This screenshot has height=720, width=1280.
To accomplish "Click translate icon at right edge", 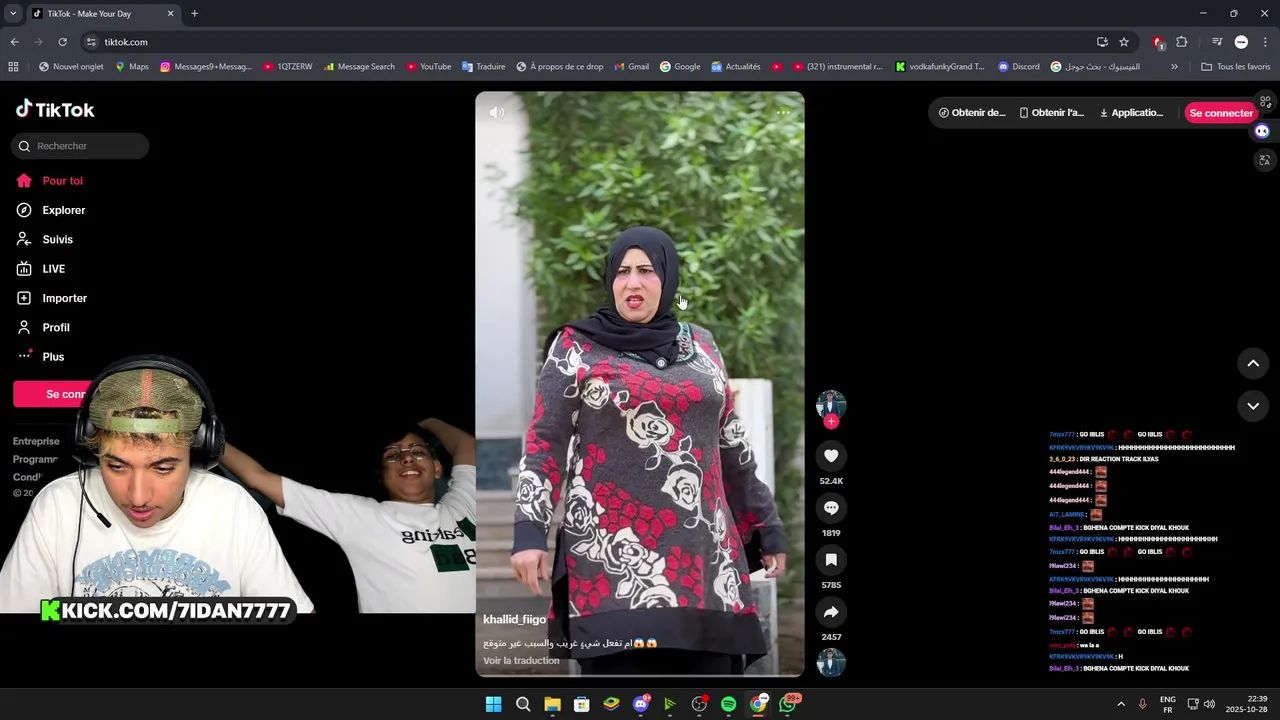I will 1265,160.
